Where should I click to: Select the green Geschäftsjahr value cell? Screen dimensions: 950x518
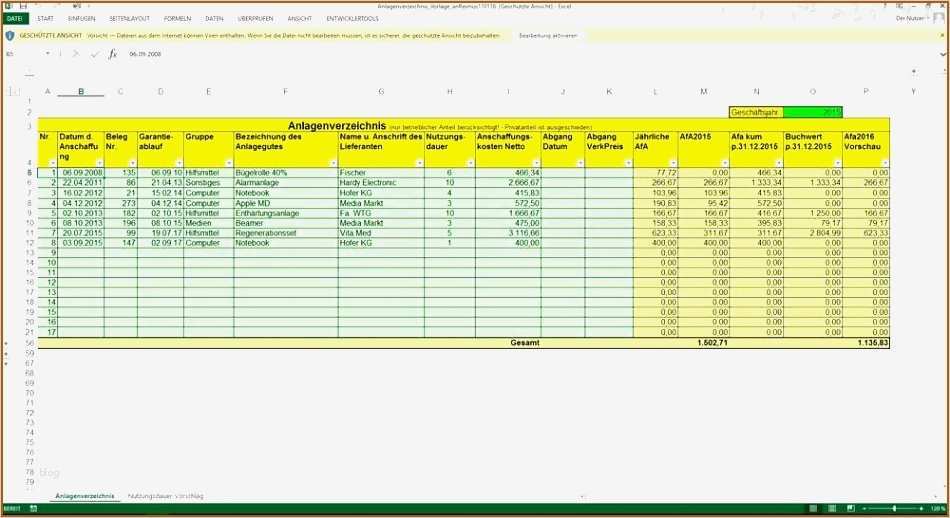click(812, 113)
